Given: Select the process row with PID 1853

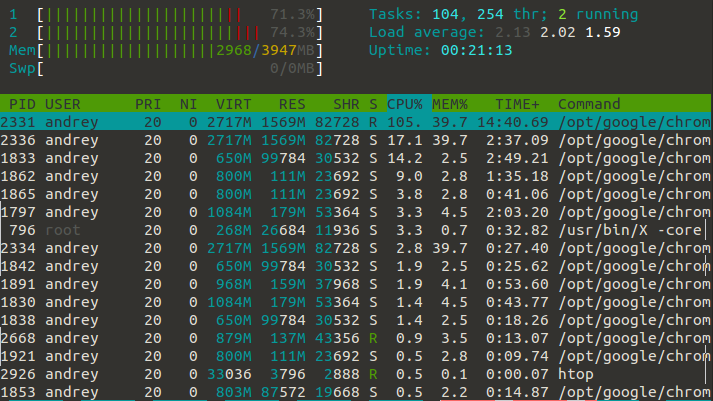Looking at the screenshot, I should tap(356, 392).
